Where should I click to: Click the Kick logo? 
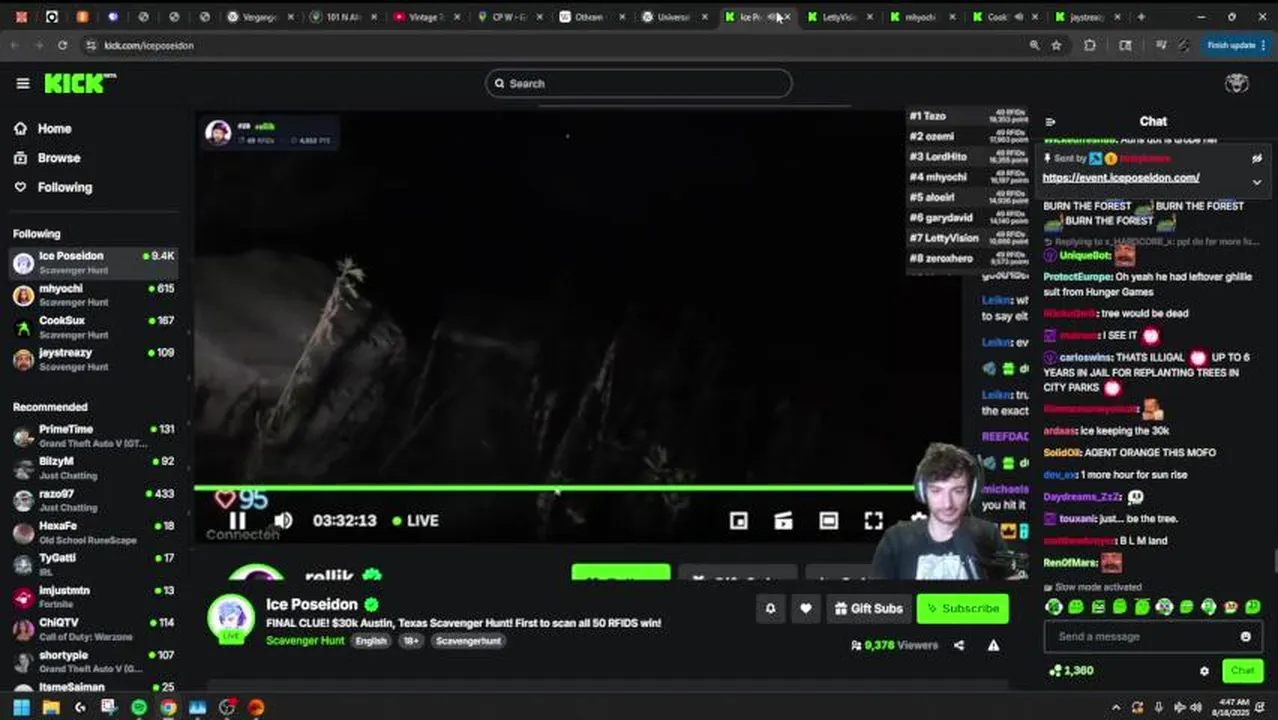coord(79,83)
